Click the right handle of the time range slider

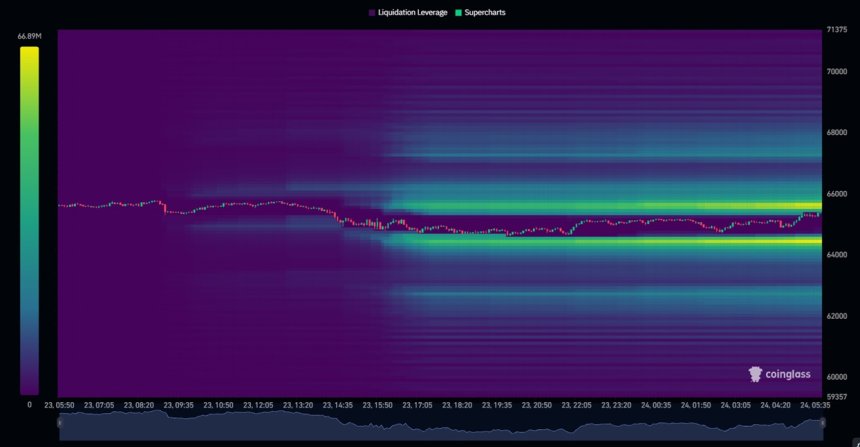click(823, 422)
